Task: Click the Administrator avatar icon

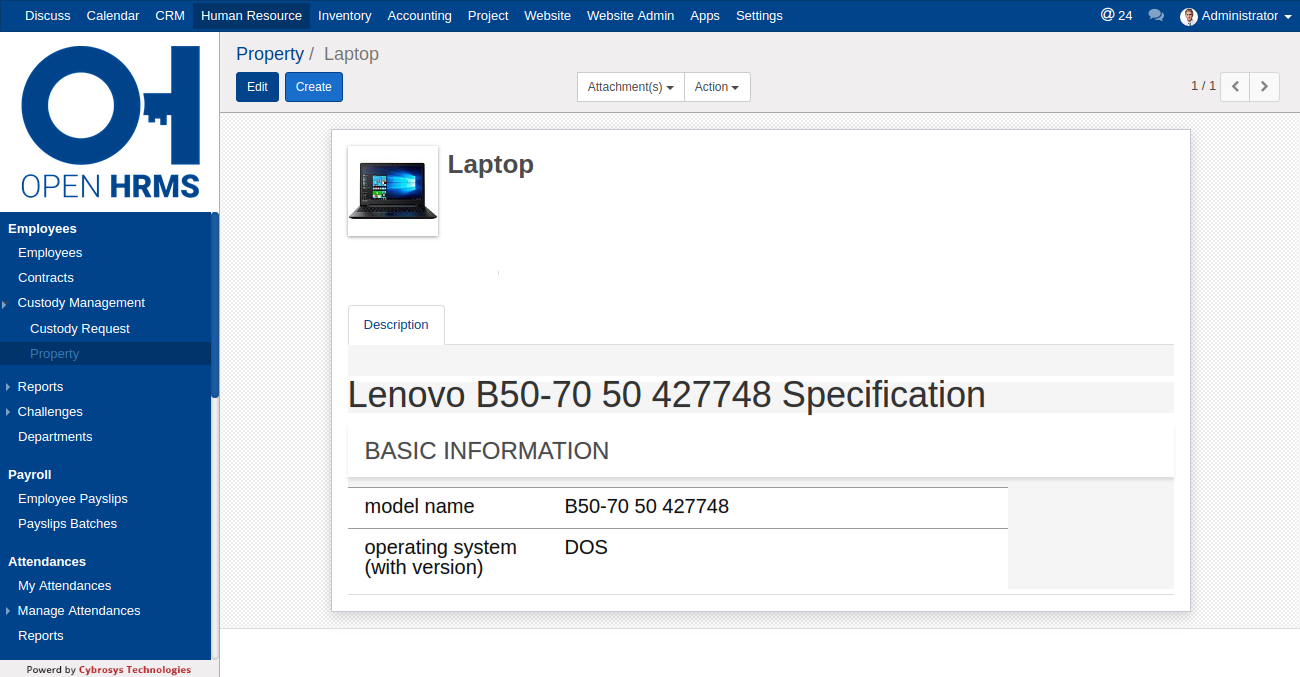Action: (1189, 16)
